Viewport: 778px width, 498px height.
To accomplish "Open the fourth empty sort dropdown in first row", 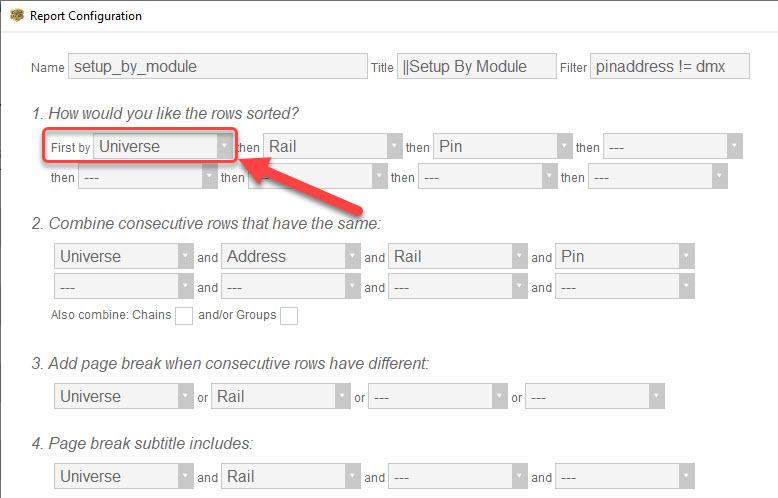I will click(x=672, y=147).
